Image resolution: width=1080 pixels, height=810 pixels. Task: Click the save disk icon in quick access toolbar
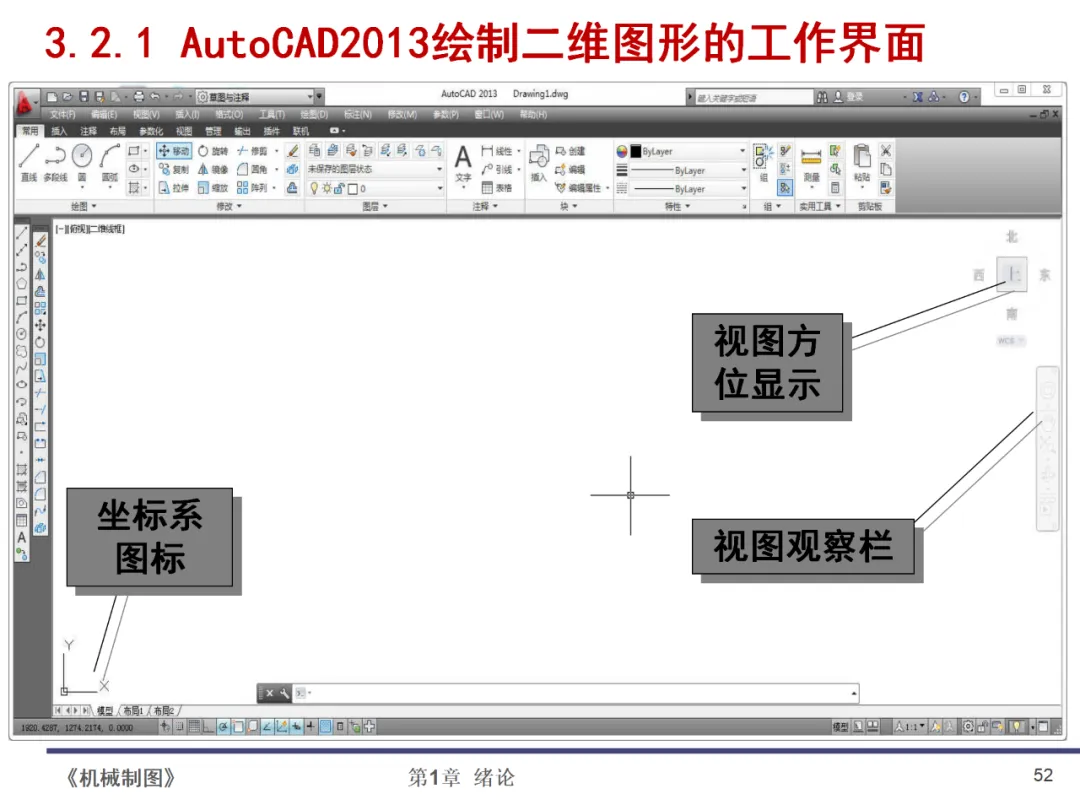[x=84, y=96]
